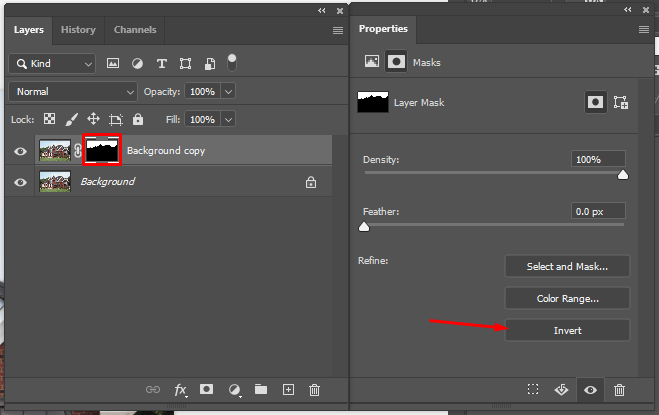Switch to the History tab
659x415 pixels.
coord(78,30)
